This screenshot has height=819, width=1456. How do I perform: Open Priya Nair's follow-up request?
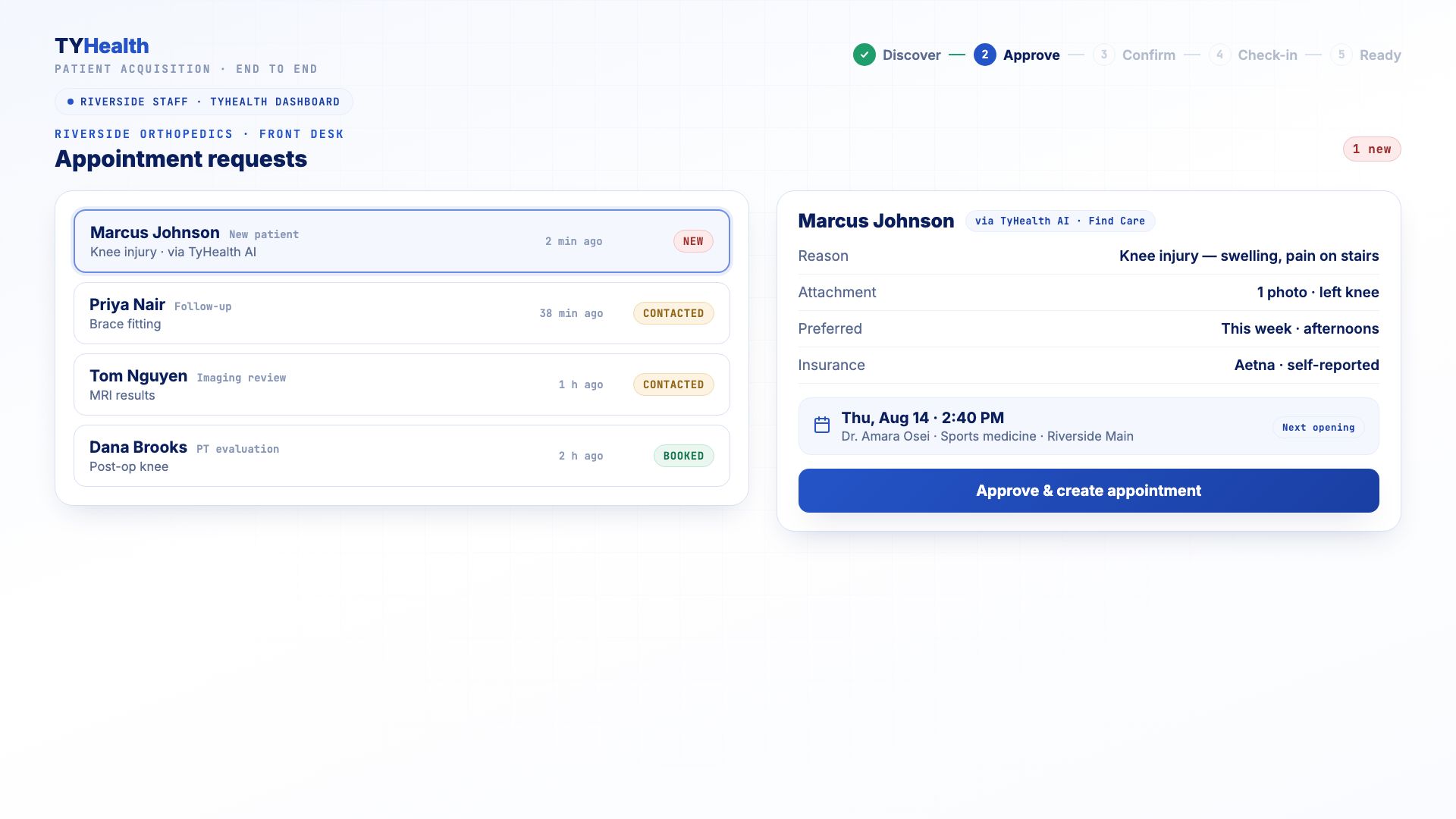click(402, 313)
